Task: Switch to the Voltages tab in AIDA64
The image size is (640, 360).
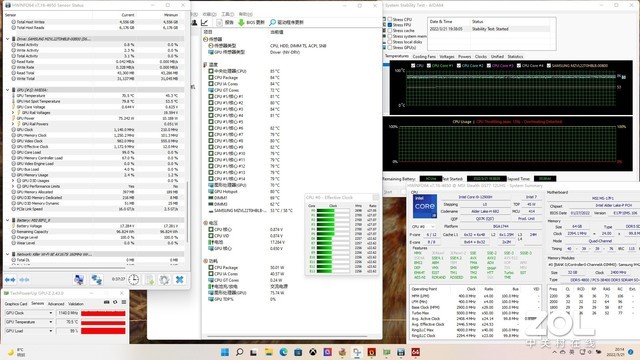Action: tap(447, 57)
